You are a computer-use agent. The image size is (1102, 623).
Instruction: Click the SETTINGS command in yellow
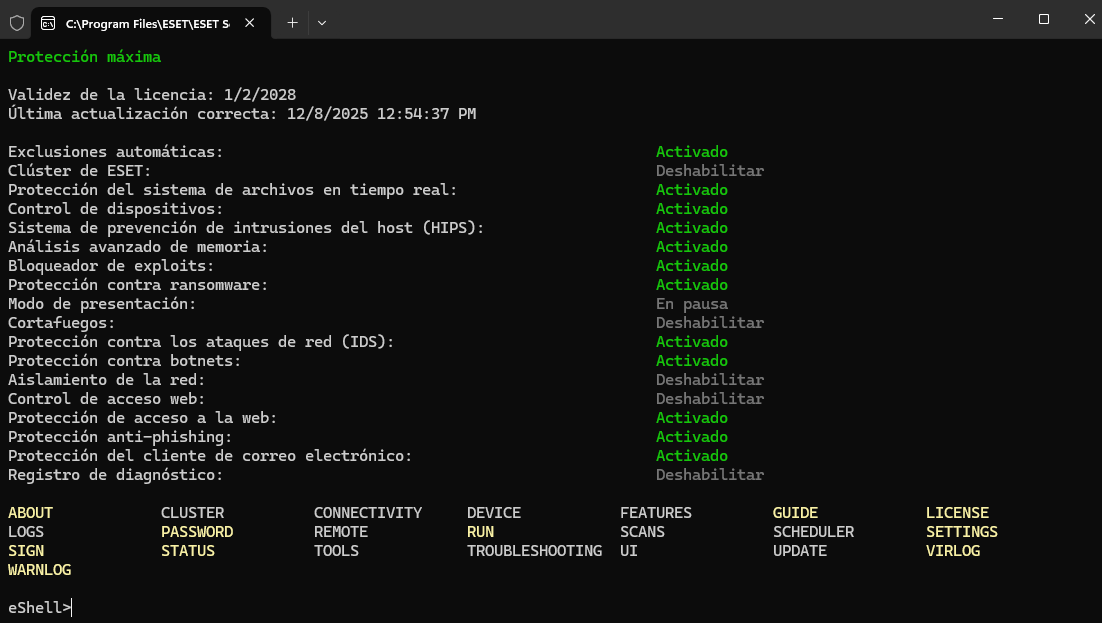pyautogui.click(x=961, y=532)
